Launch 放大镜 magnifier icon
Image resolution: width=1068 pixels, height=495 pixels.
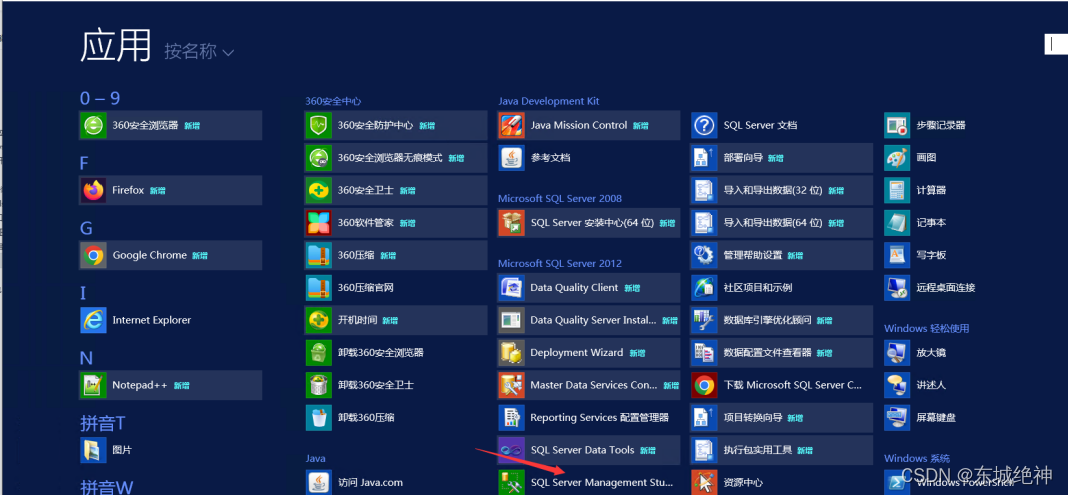point(897,353)
